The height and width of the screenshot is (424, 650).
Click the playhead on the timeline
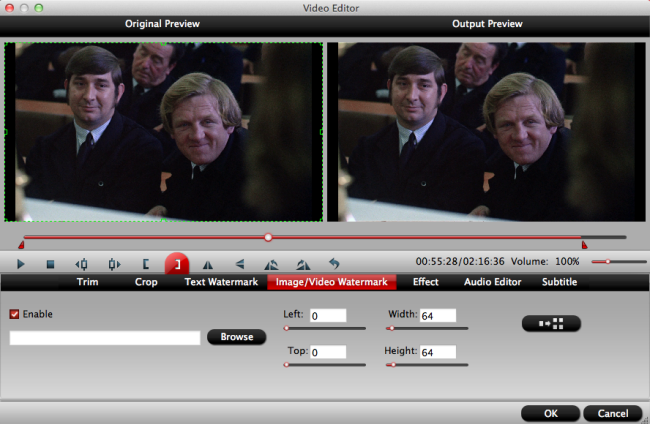tap(268, 237)
